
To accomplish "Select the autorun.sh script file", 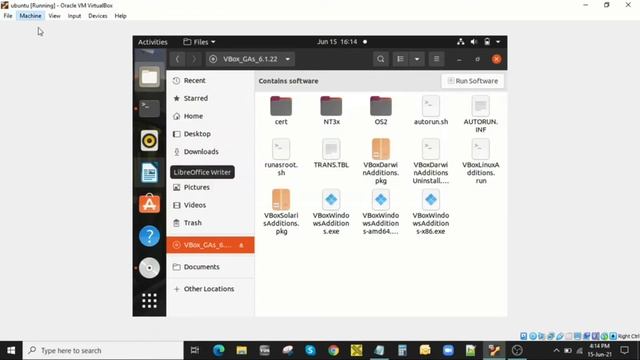I will (431, 110).
